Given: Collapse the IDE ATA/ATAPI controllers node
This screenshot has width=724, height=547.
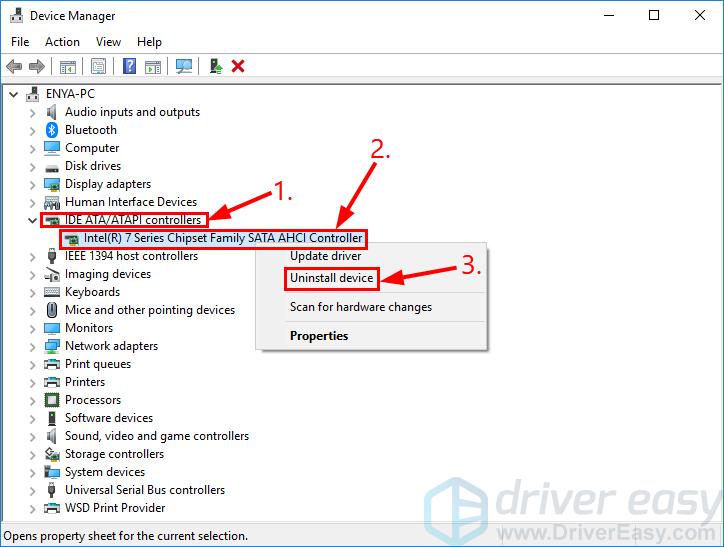Looking at the screenshot, I should [32, 220].
